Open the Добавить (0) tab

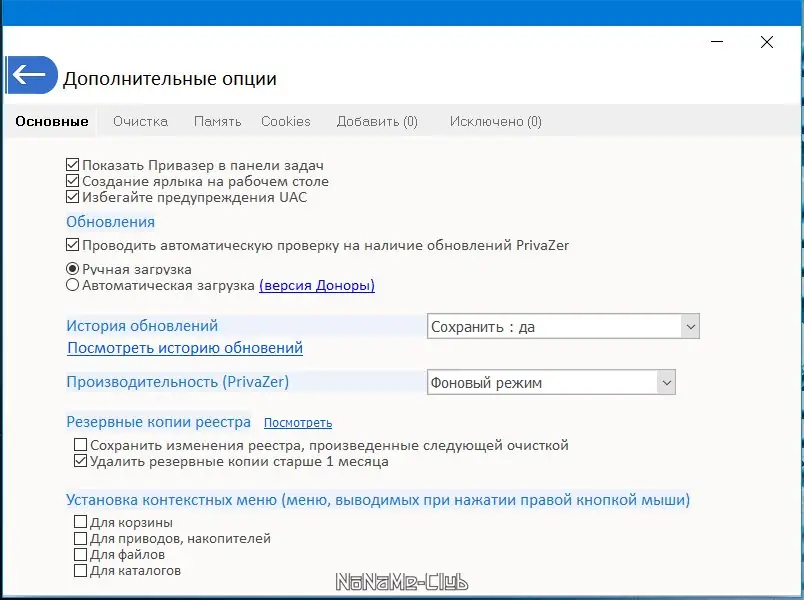(377, 122)
